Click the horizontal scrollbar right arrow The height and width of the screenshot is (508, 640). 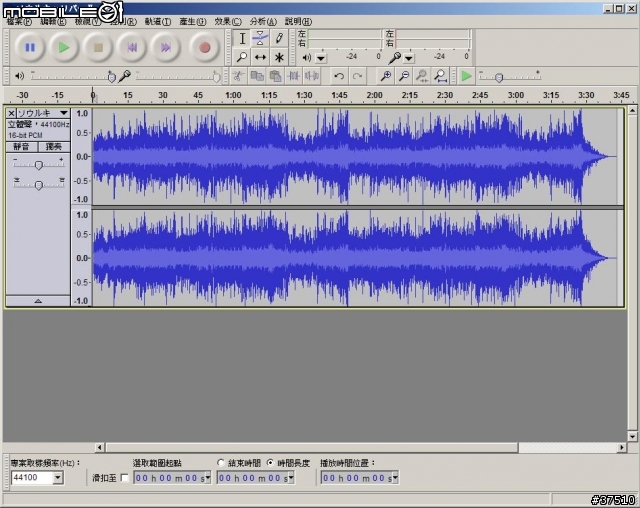tap(622, 448)
